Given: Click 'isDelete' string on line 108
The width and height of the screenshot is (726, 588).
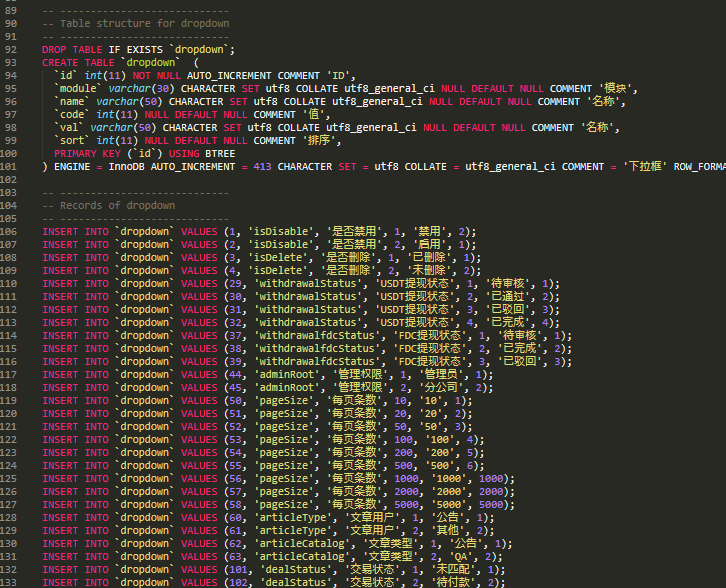Looking at the screenshot, I should [x=281, y=257].
